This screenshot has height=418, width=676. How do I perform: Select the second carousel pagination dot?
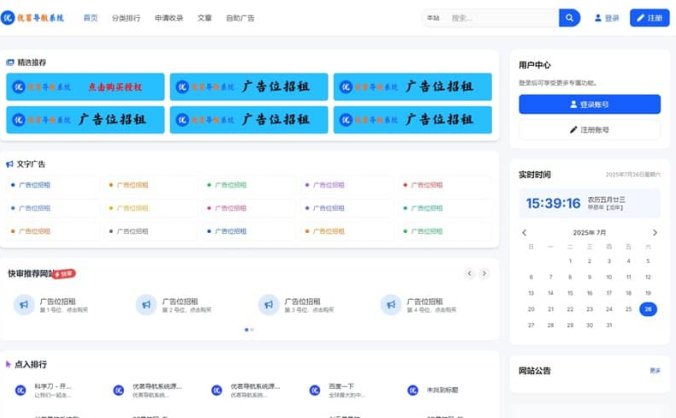(252, 330)
